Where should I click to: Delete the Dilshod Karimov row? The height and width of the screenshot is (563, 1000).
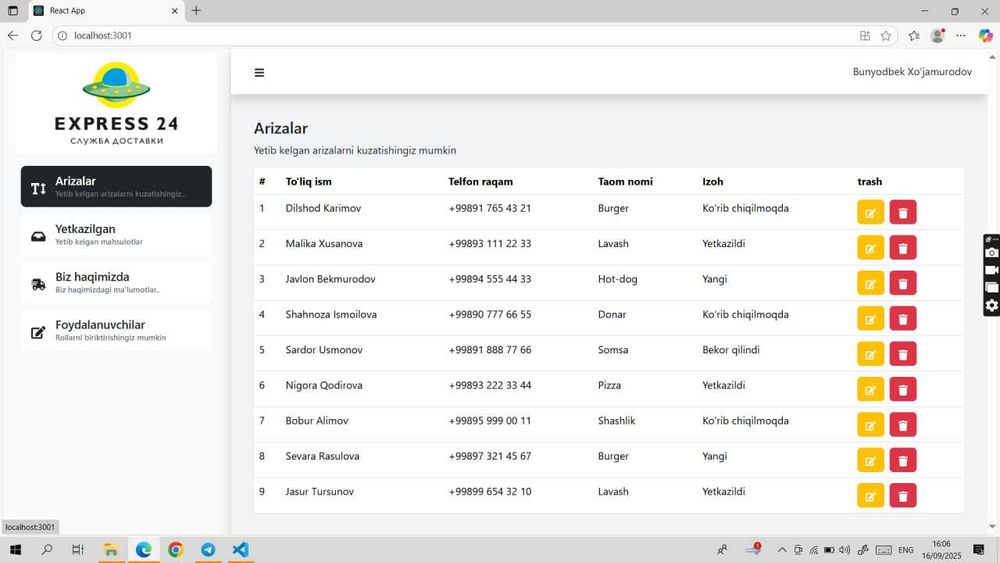tap(902, 212)
